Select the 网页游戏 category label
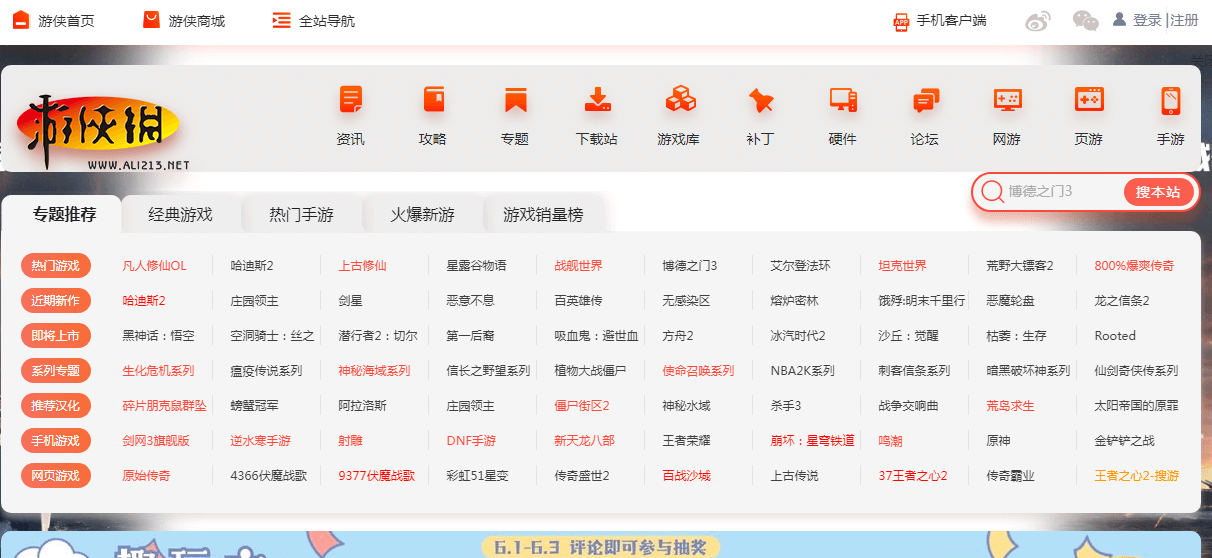Image resolution: width=1212 pixels, height=558 pixels. point(56,475)
